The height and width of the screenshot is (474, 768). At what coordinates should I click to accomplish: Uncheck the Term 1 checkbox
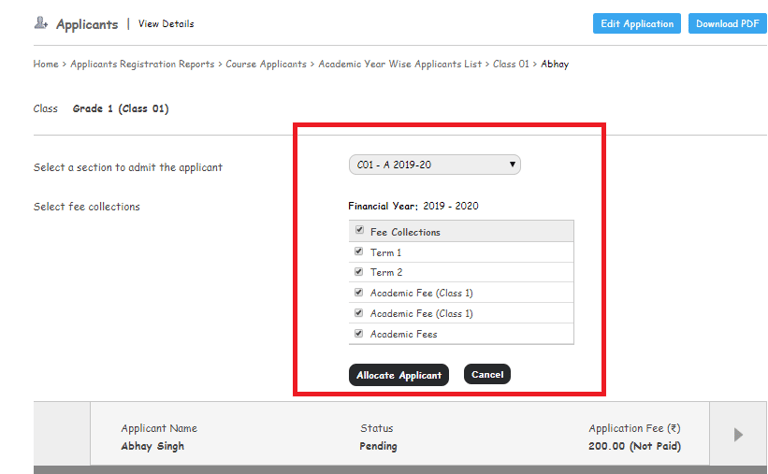[x=359, y=251]
